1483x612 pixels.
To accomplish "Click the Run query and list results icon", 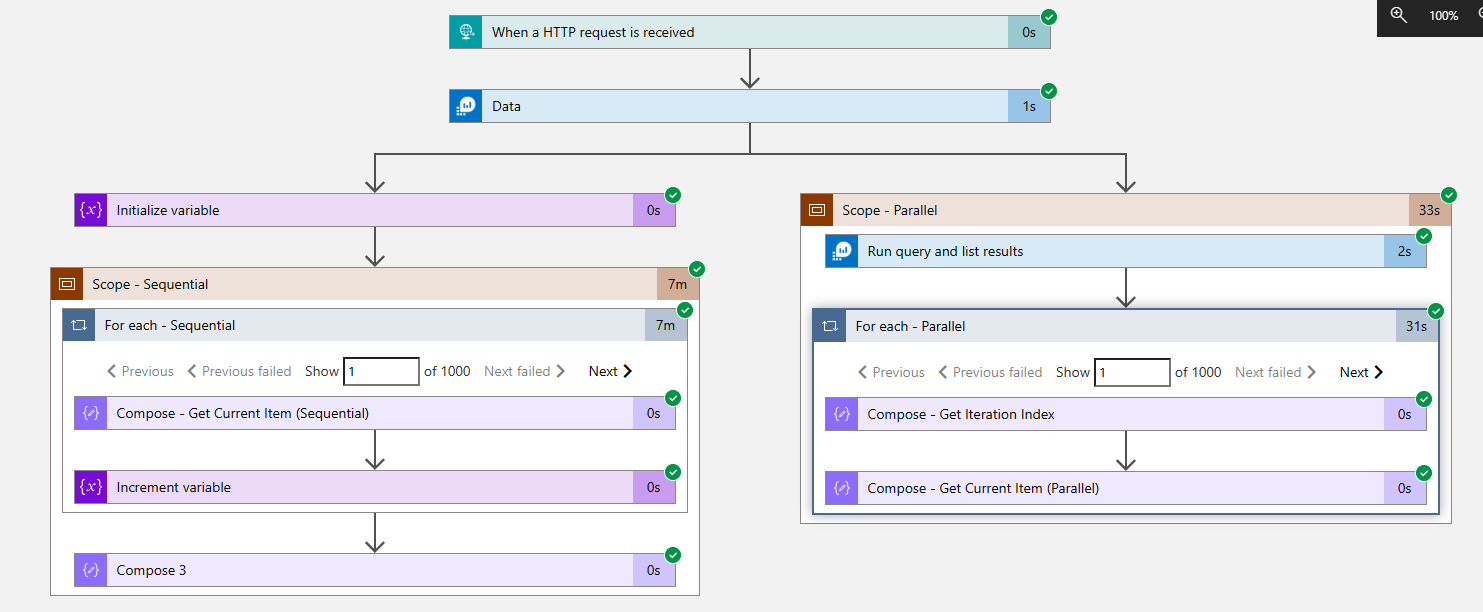I will 842,251.
